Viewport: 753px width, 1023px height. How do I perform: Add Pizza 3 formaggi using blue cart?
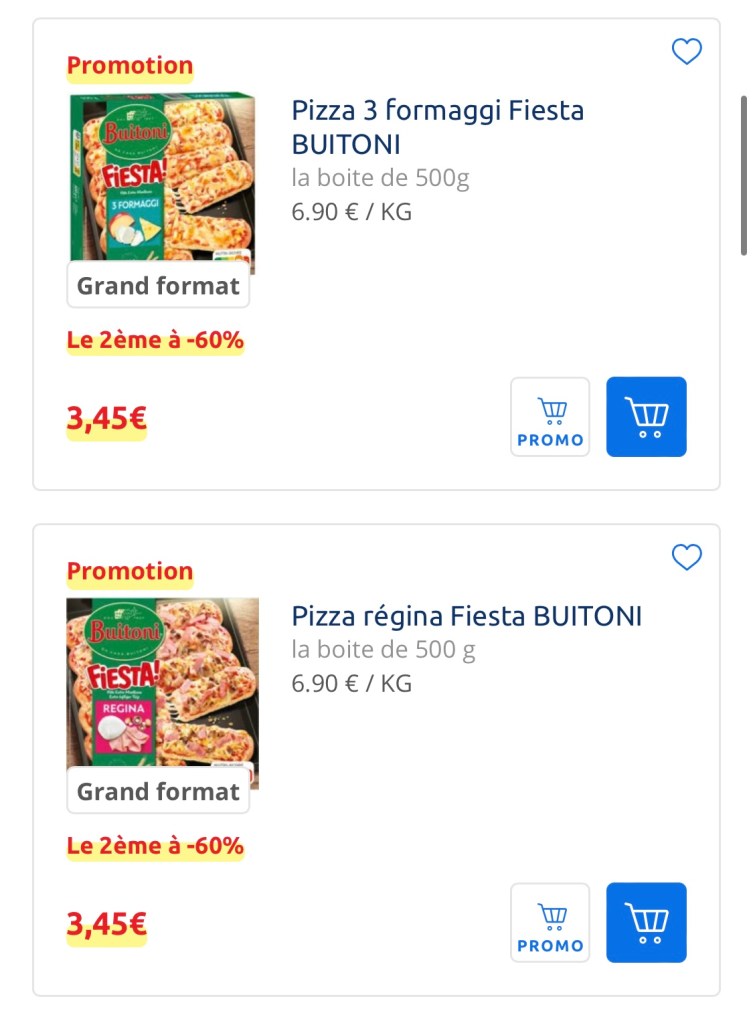(x=646, y=417)
